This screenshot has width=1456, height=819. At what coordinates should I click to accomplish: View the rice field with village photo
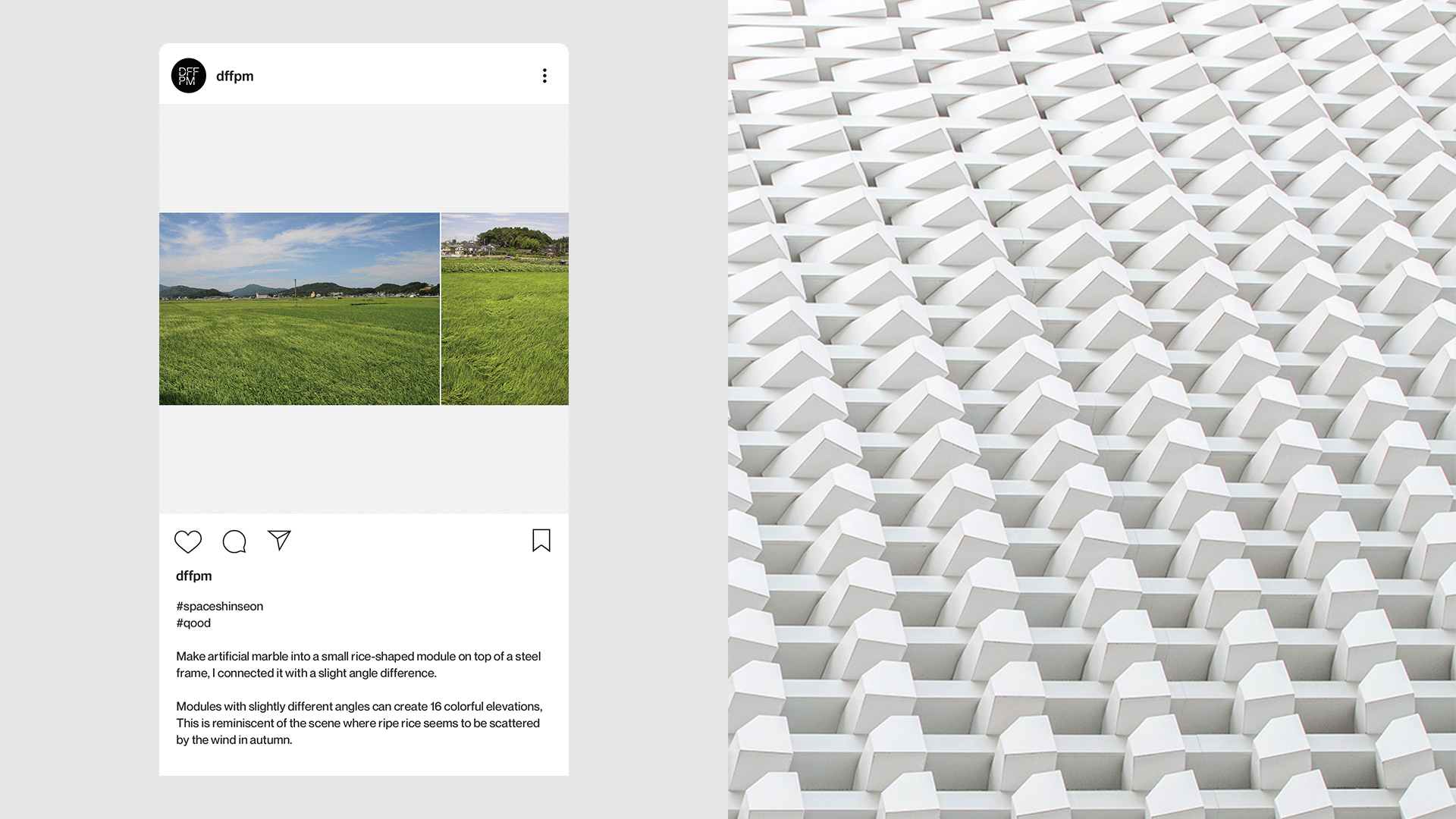click(505, 309)
